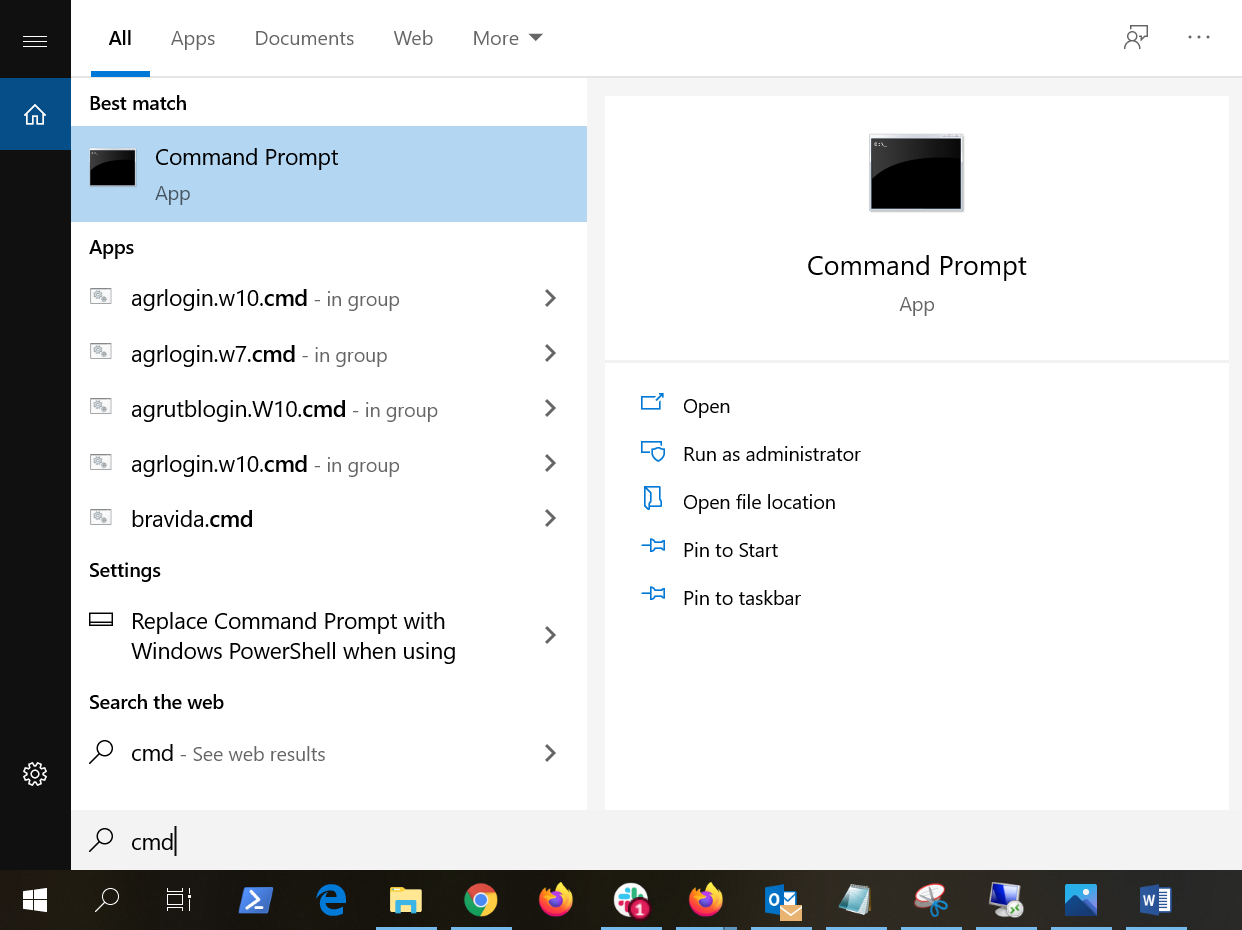
Task: Click in the cmd search input field
Action: tap(656, 841)
